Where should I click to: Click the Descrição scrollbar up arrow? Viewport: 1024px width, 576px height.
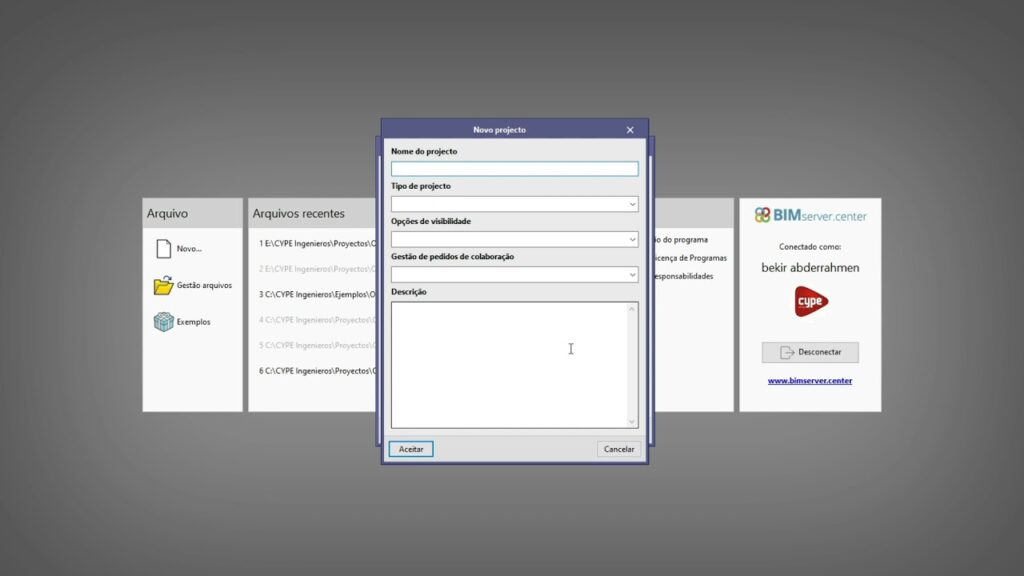[632, 309]
